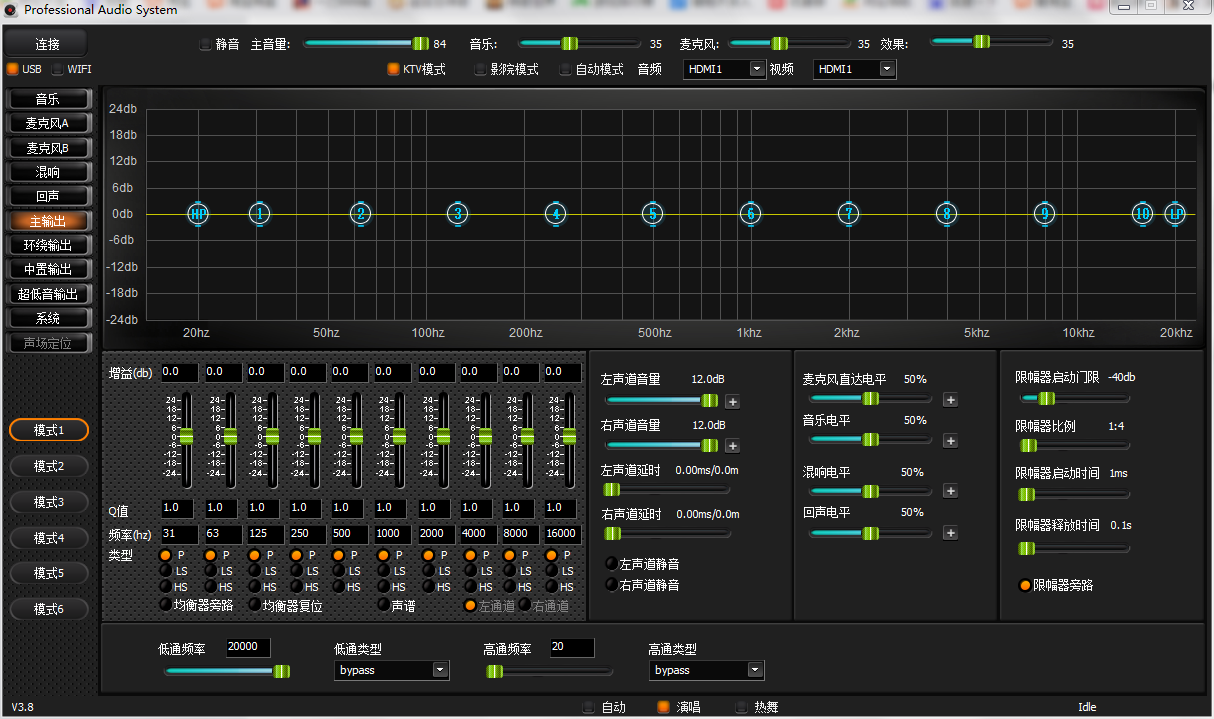Select EQ node 8 on the graph
1214x719 pixels.
pos(946,213)
